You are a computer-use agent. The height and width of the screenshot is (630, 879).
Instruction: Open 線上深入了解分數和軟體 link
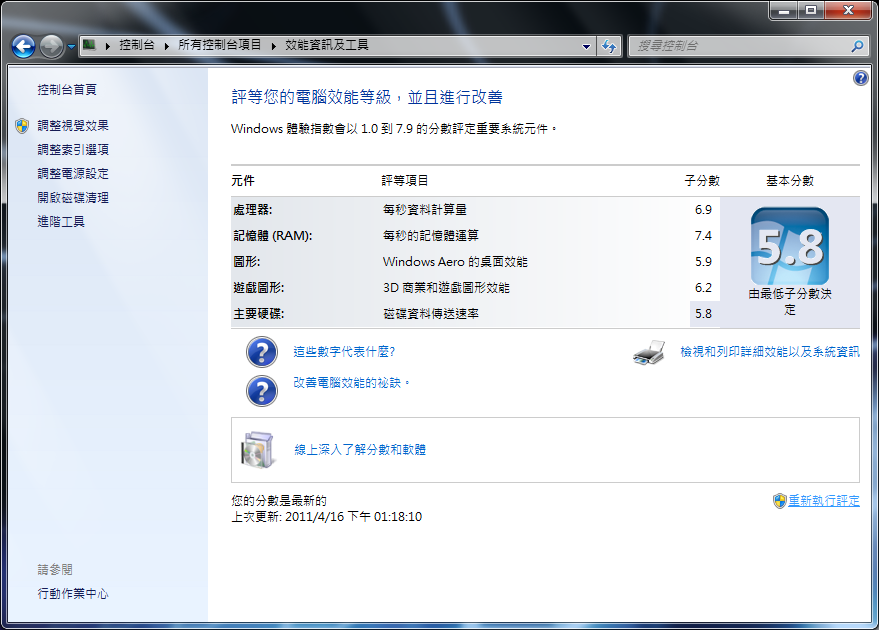(360, 450)
